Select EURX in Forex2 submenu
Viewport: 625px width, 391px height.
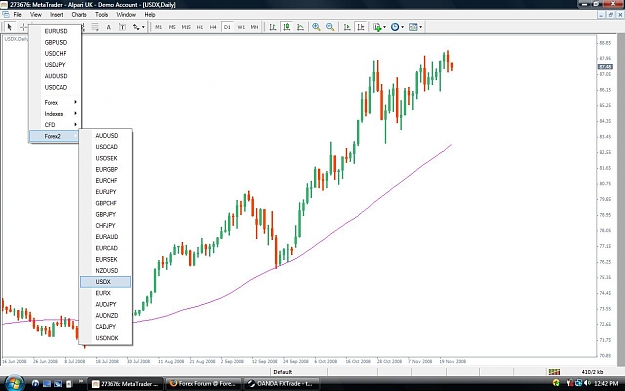pos(106,293)
